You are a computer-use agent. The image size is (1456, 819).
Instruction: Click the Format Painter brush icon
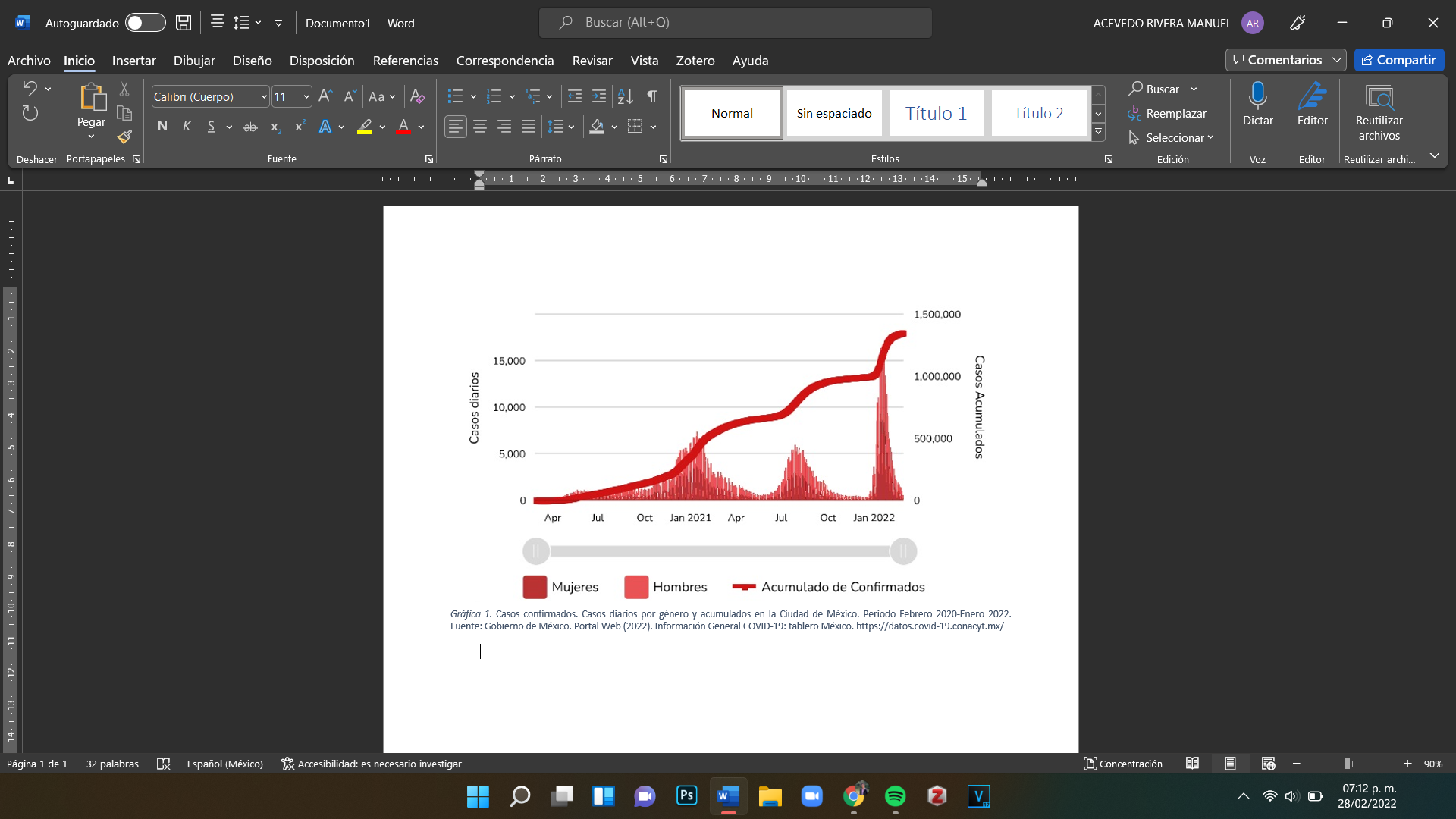pos(124,137)
